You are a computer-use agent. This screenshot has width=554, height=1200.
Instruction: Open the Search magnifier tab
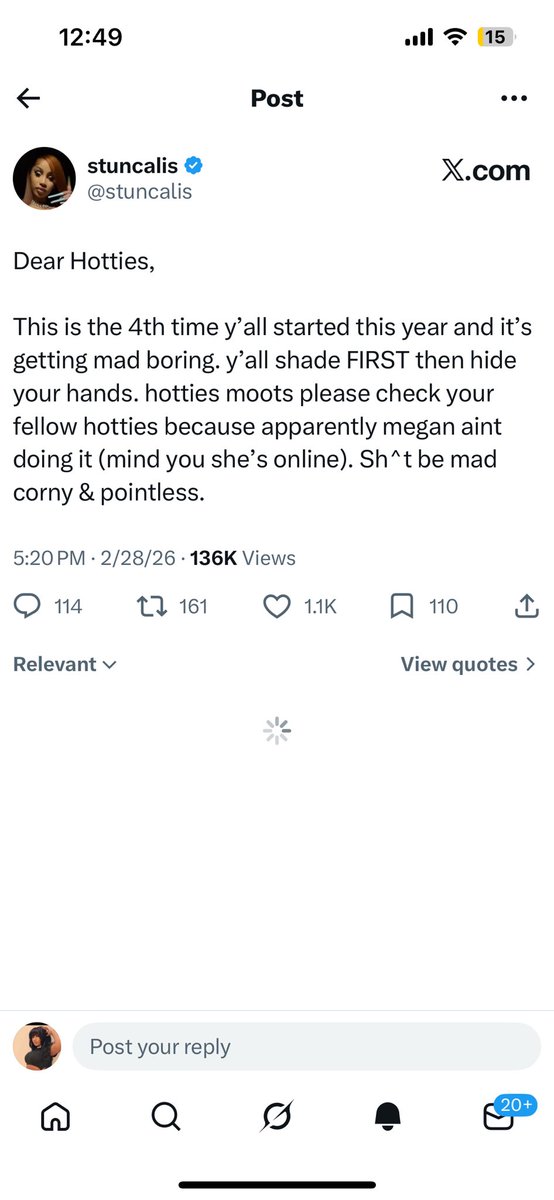166,1115
